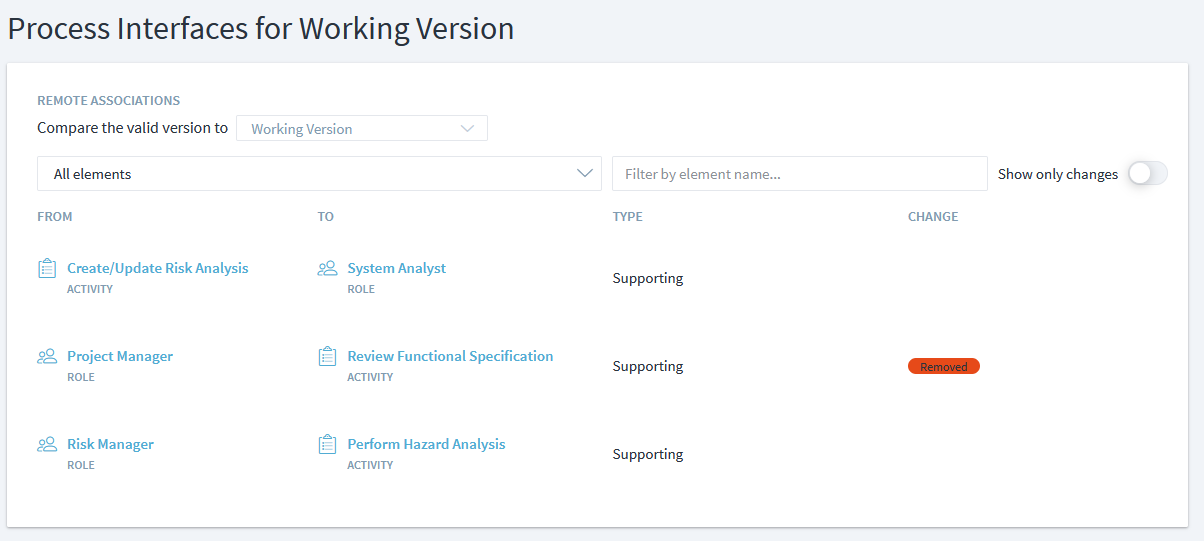Click activity icon beside Review Functional Specification
The height and width of the screenshot is (541, 1204).
pos(327,356)
